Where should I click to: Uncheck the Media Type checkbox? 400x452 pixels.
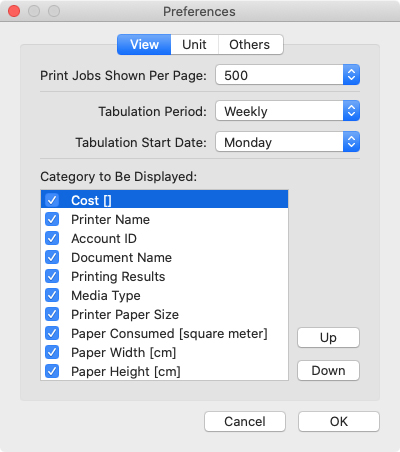point(52,295)
